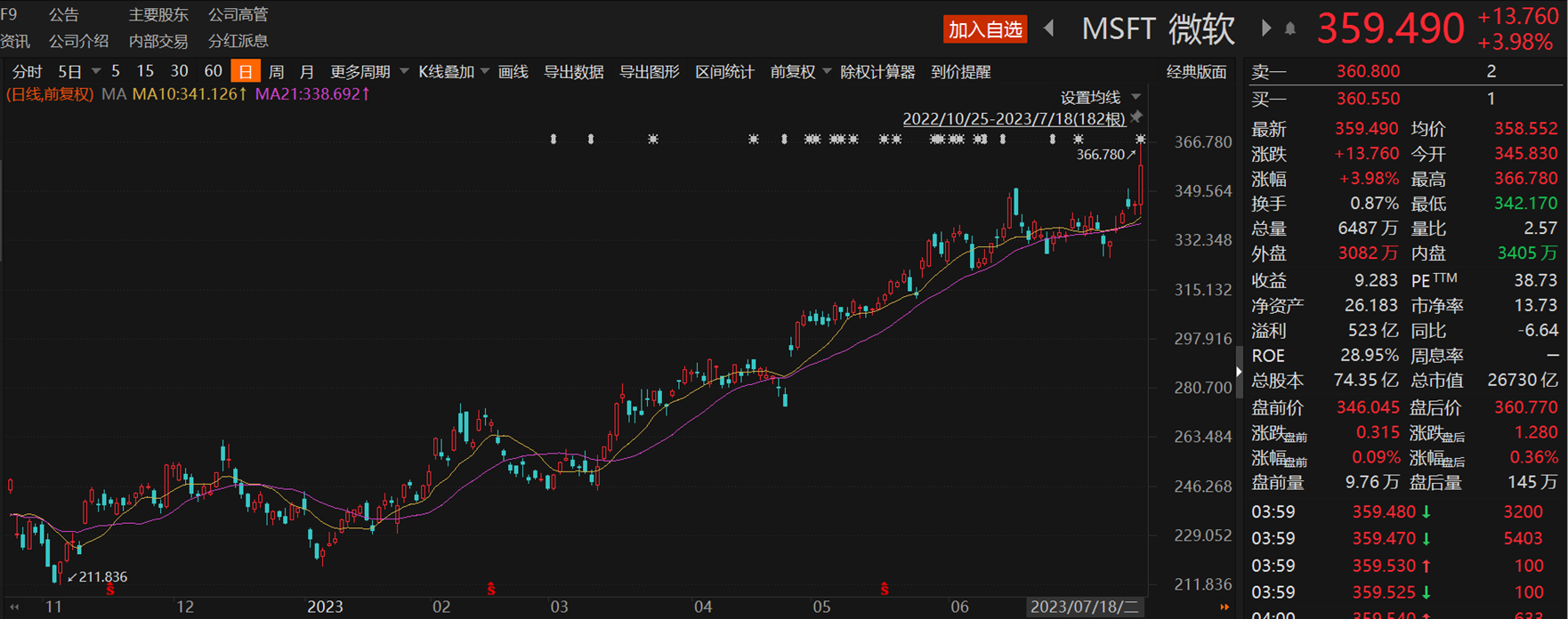Select daily 日 period tab
This screenshot has width=1568, height=619.
click(x=245, y=72)
